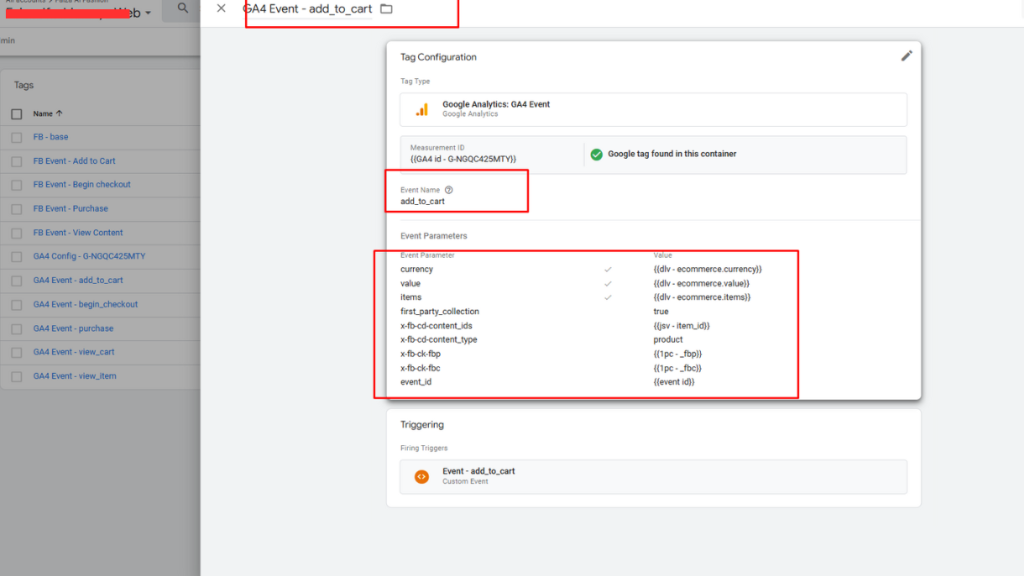Click the x-fb-cd-content_ids parameter name

click(x=436, y=326)
